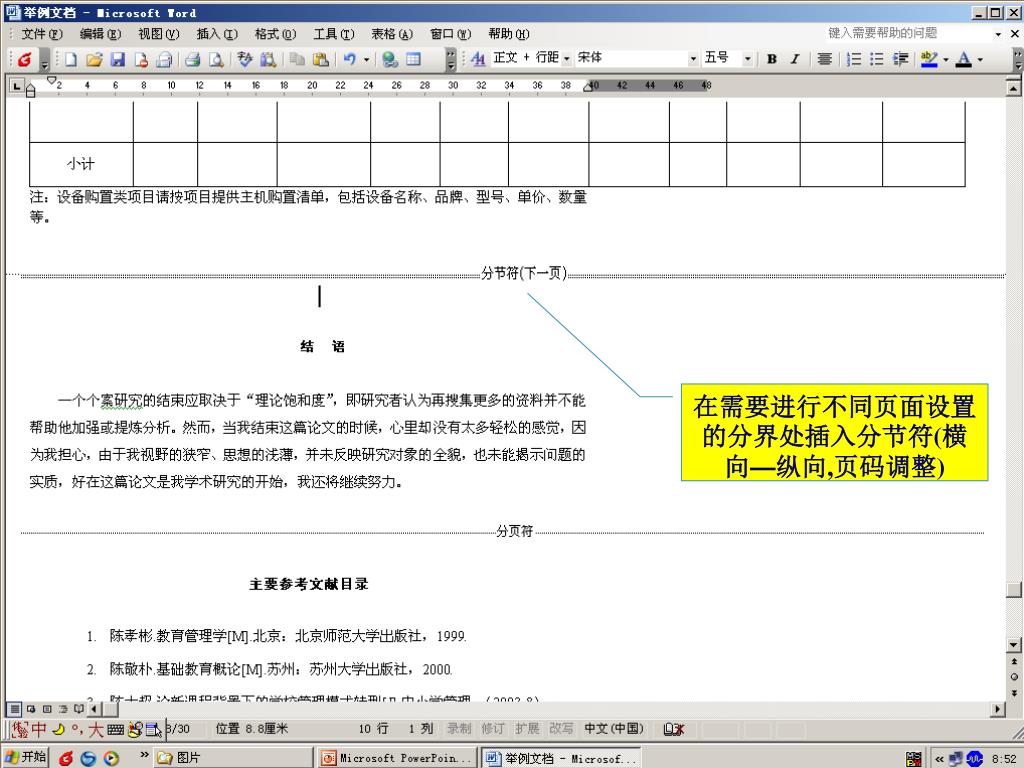Click the scroll down arrow on vertical scrollbar
This screenshot has height=768, width=1024.
(x=1014, y=645)
